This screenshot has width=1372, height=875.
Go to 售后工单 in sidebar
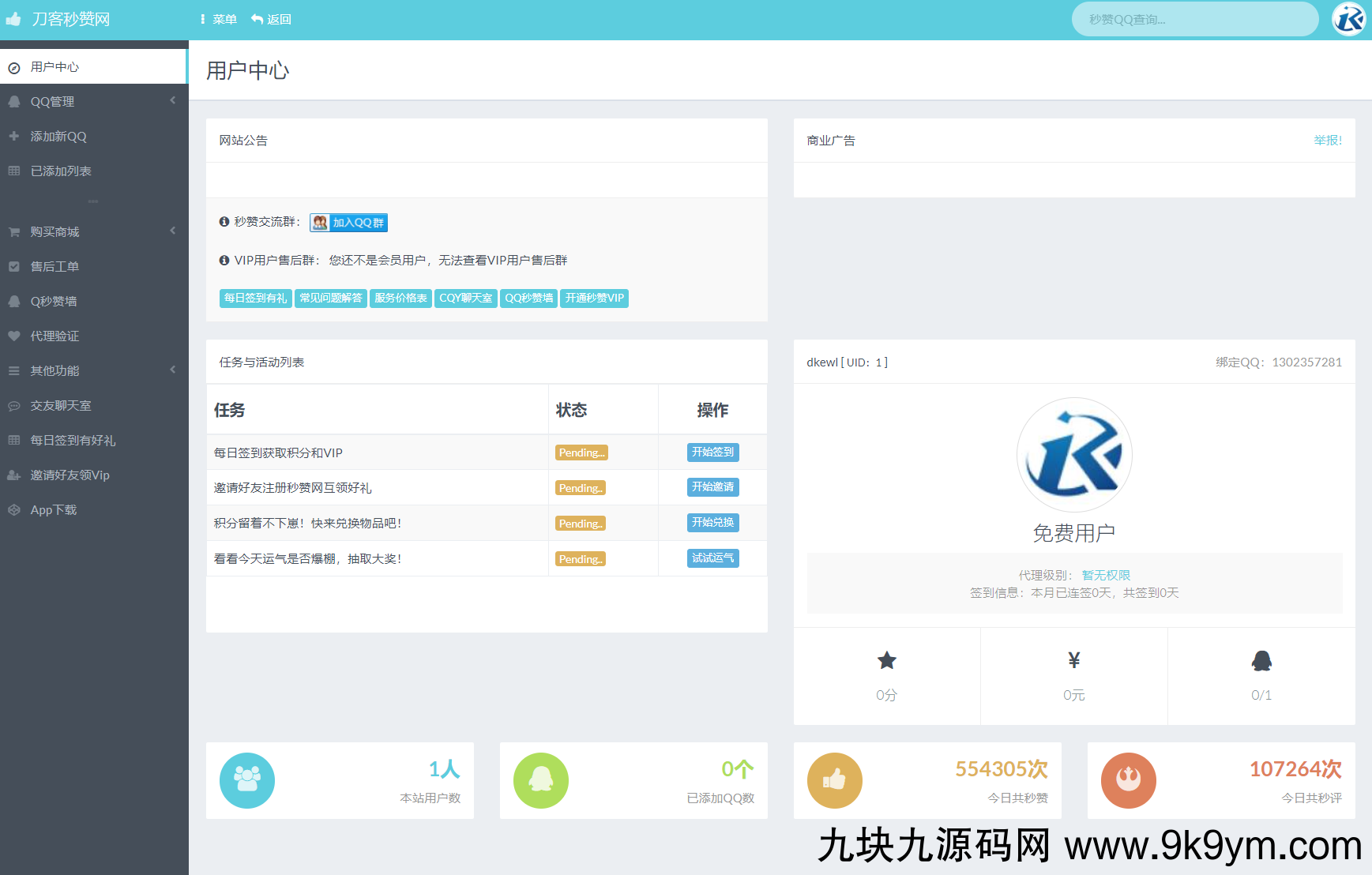(55, 267)
